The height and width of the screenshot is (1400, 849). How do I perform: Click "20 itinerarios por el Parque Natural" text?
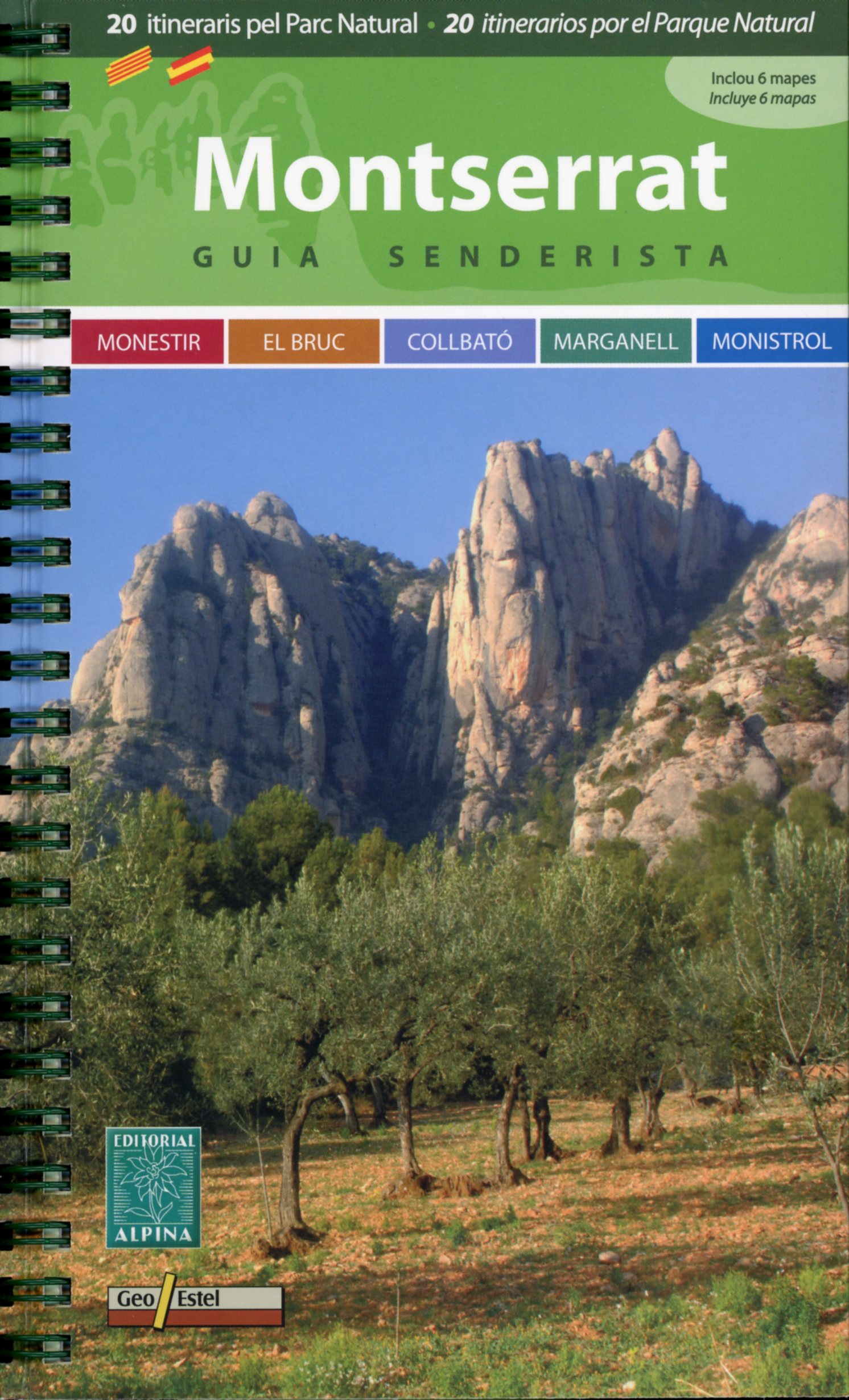click(x=628, y=26)
